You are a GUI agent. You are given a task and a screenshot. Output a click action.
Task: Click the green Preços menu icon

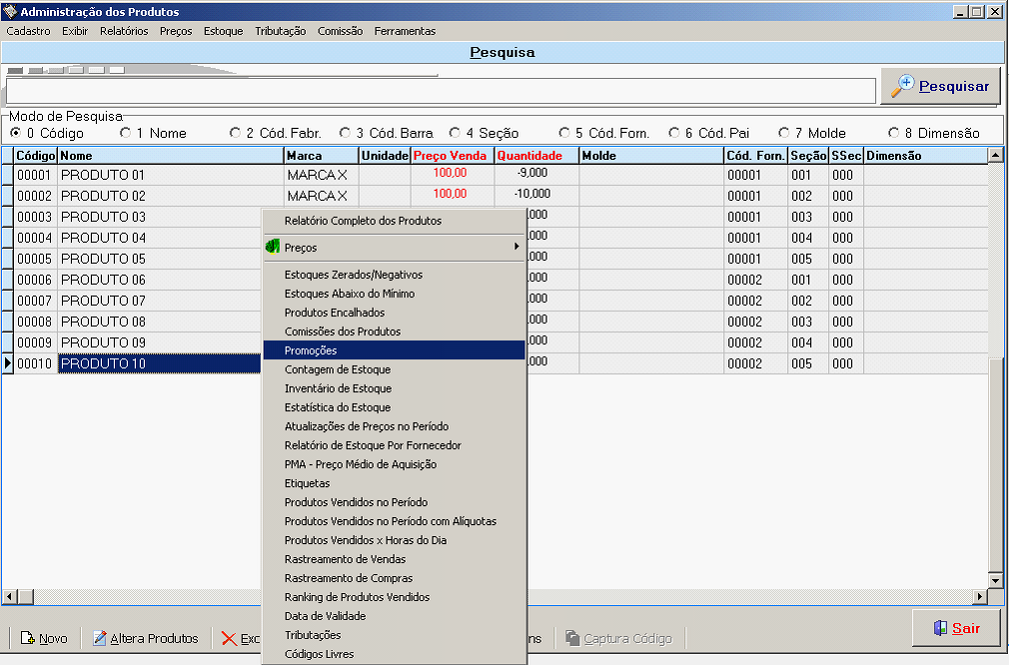[x=272, y=246]
